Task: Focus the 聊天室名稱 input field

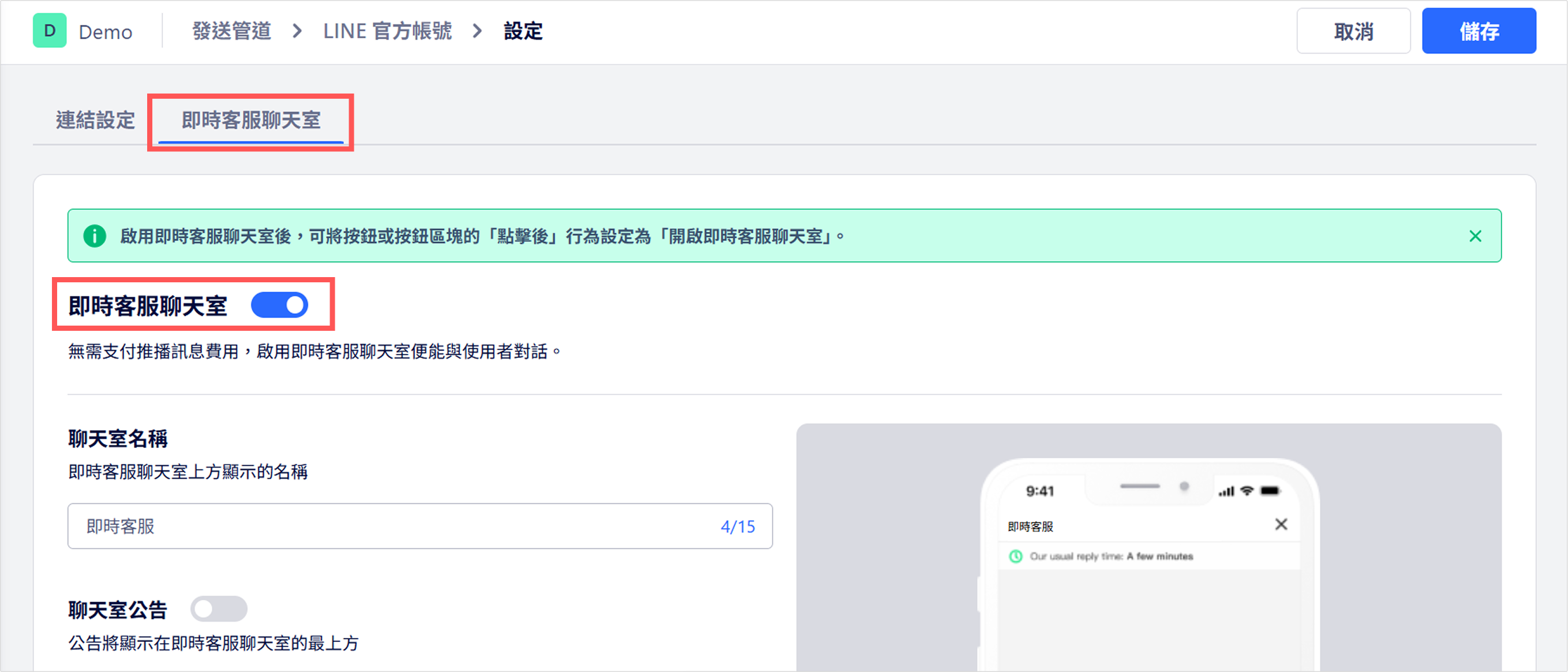Action: click(420, 526)
